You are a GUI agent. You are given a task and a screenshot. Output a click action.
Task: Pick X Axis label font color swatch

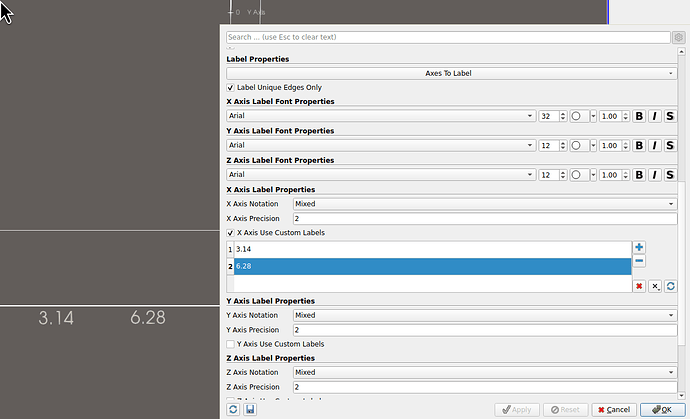(x=579, y=116)
